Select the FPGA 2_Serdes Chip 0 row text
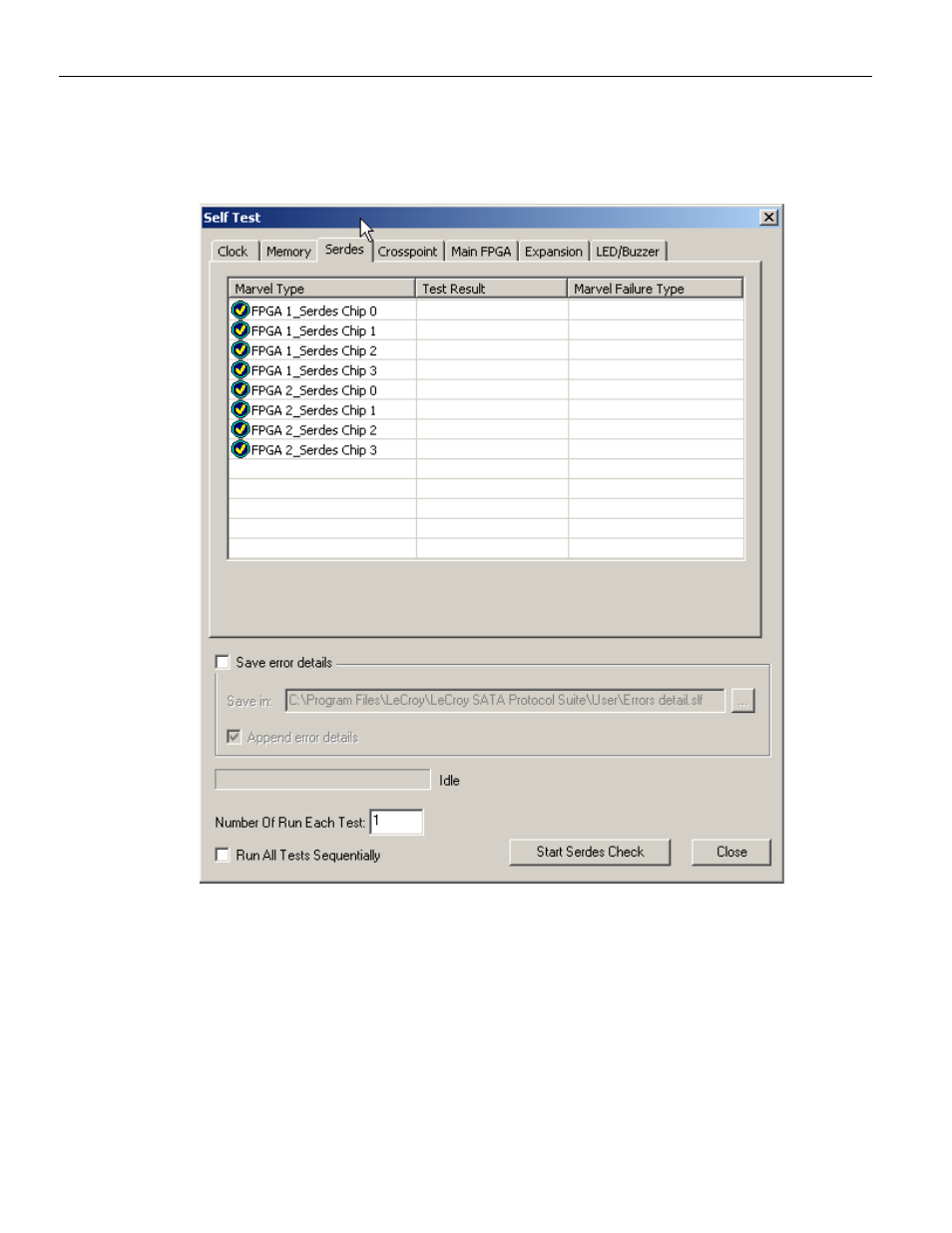The width and height of the screenshot is (952, 1233). [314, 391]
